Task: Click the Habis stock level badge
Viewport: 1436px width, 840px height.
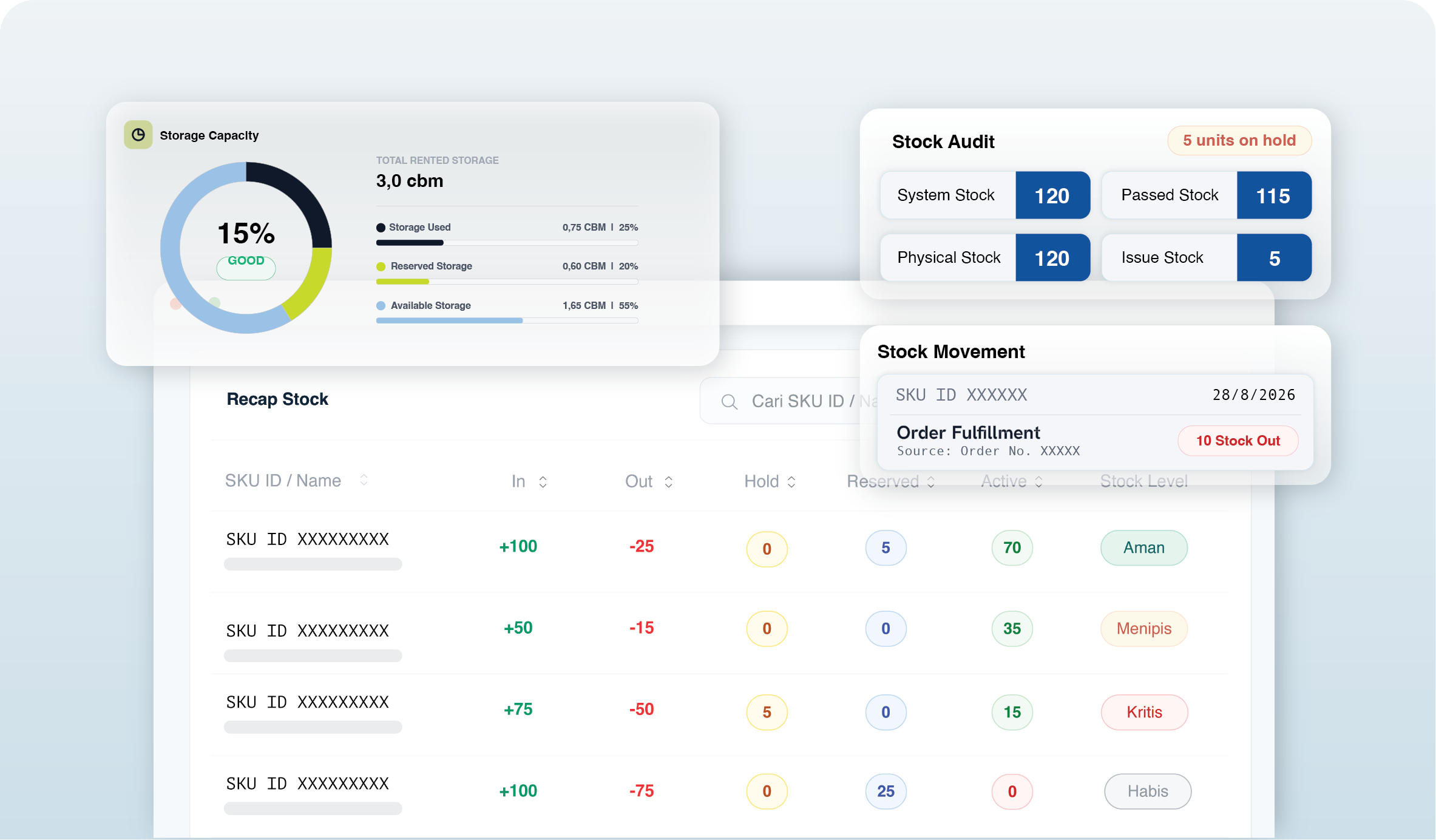Action: pos(1148,791)
